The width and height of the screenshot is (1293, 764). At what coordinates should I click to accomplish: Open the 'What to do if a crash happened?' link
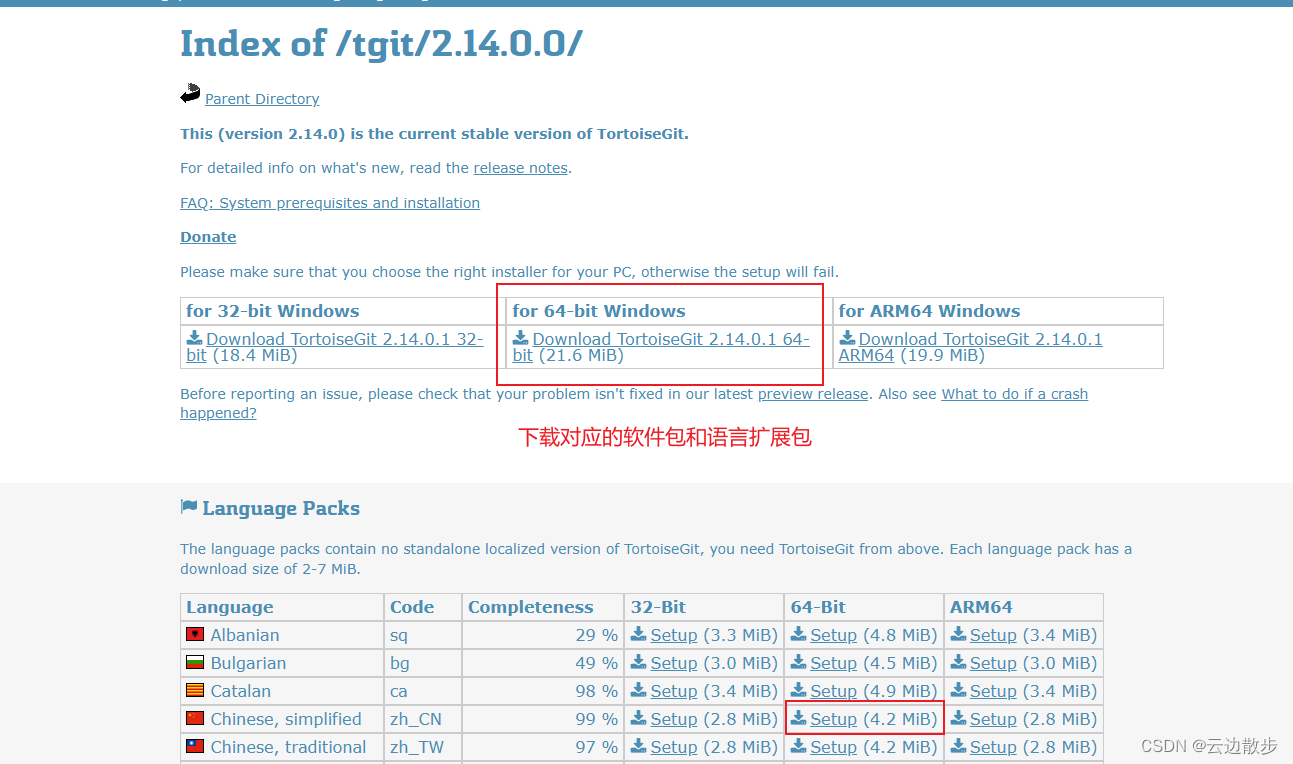point(1014,394)
